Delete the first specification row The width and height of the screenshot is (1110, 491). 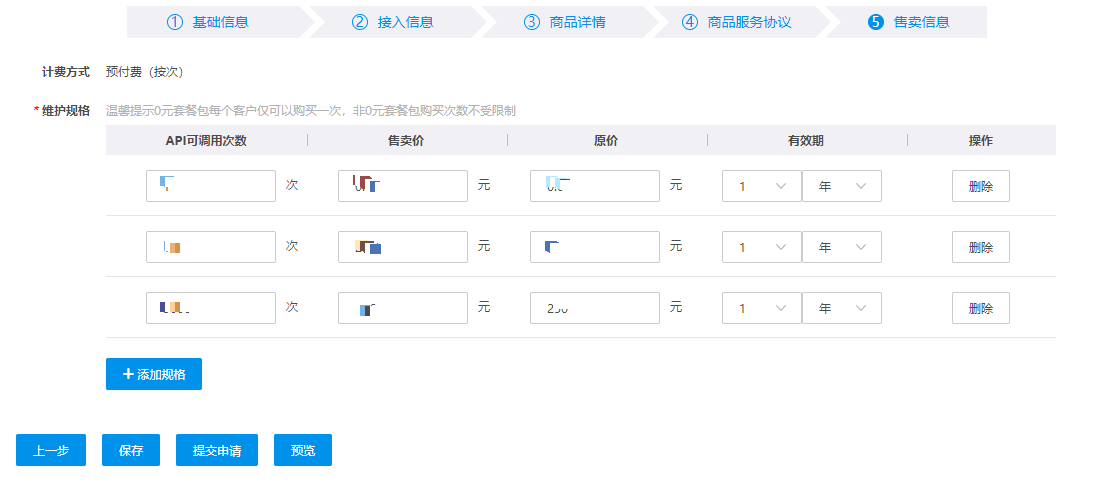[x=980, y=186]
